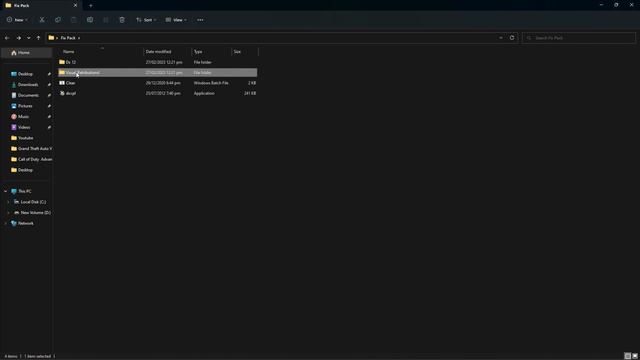Viewport: 640px width, 360px height.
Task: Select Home in the navigation pane
Action: pyautogui.click(x=27, y=53)
